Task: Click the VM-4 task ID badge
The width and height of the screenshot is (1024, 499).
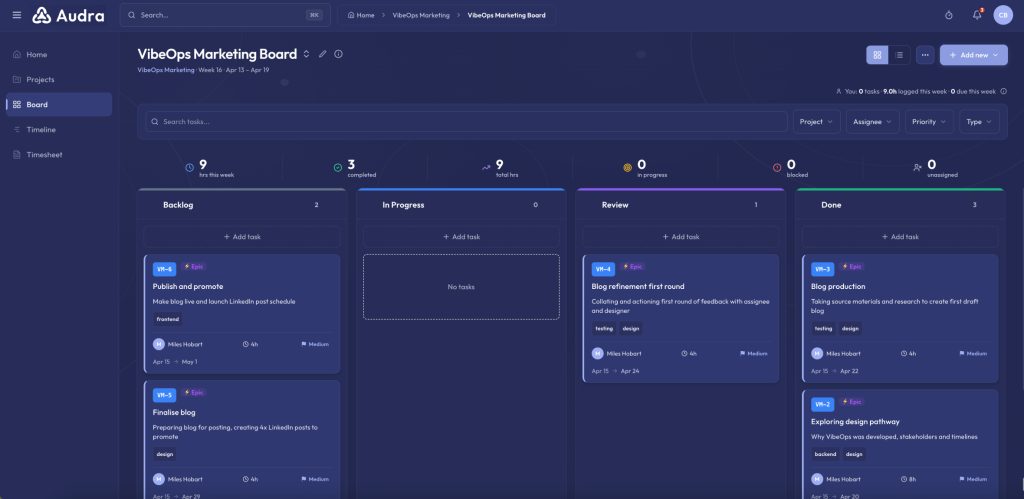Action: coord(603,269)
